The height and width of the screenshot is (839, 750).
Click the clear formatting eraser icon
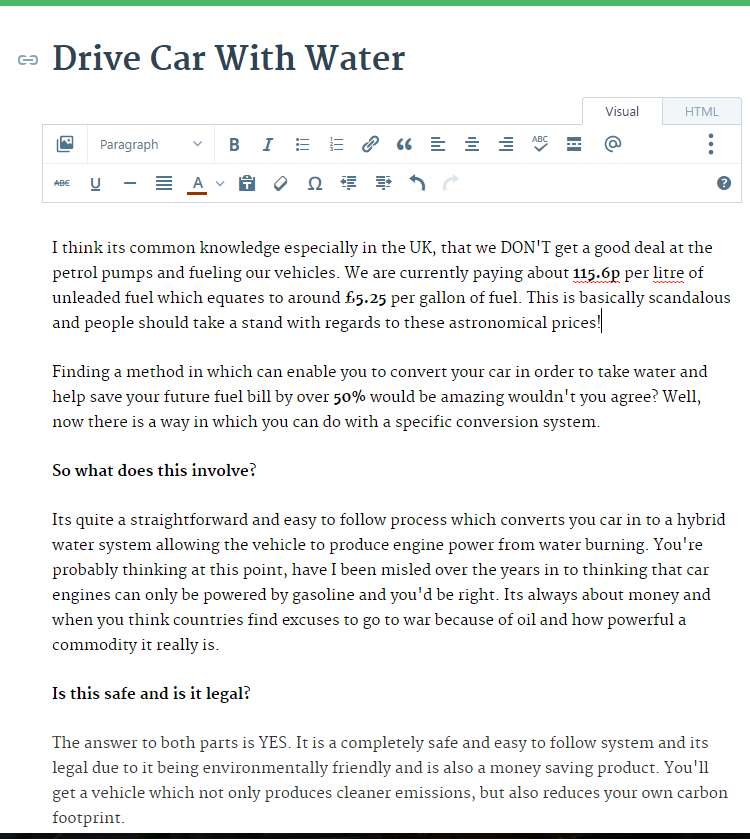click(x=281, y=183)
